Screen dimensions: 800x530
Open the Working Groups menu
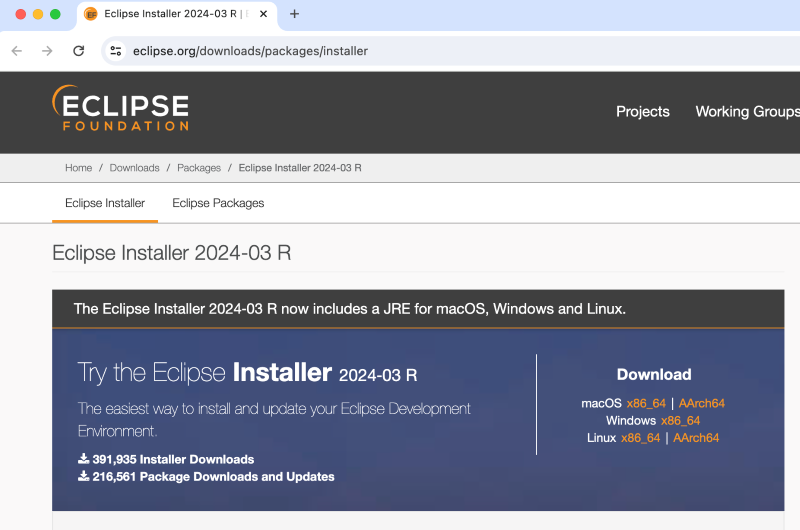747,112
